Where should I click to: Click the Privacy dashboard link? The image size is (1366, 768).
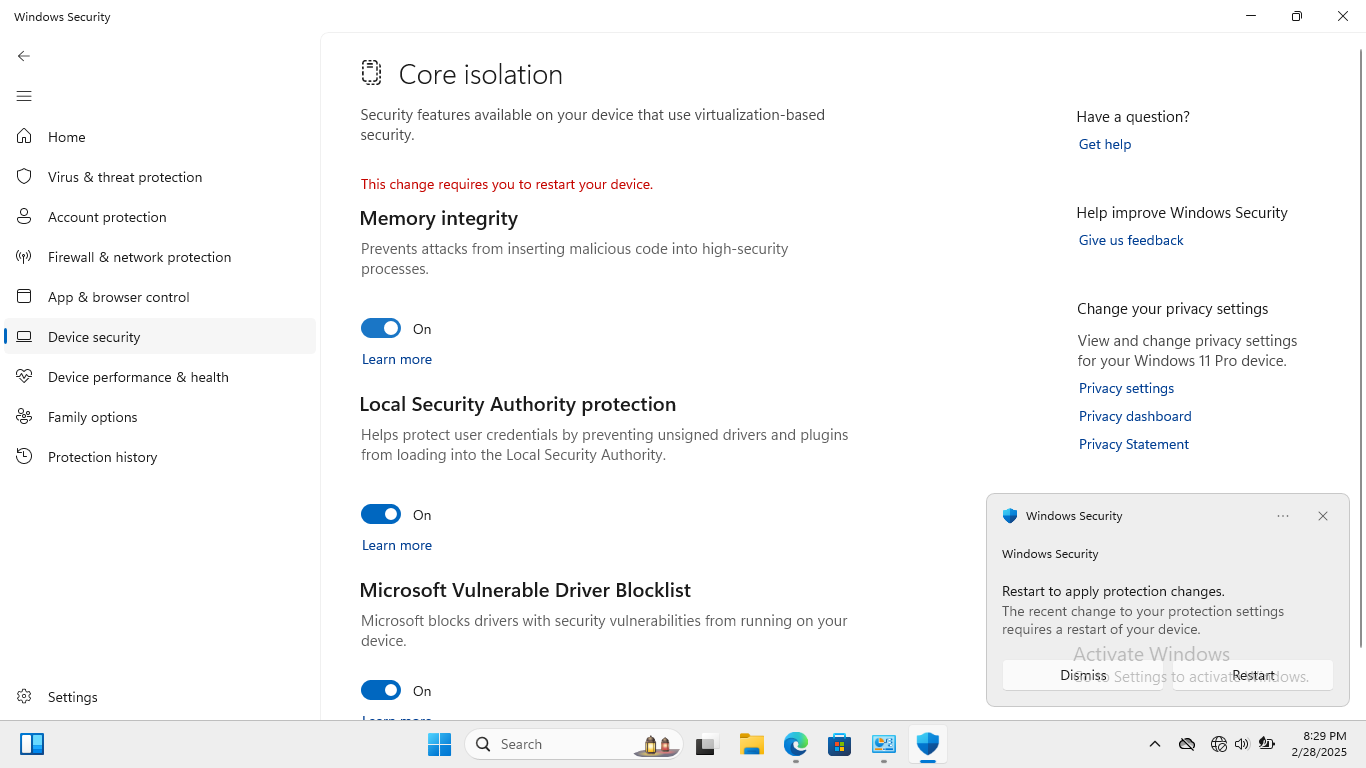point(1135,416)
